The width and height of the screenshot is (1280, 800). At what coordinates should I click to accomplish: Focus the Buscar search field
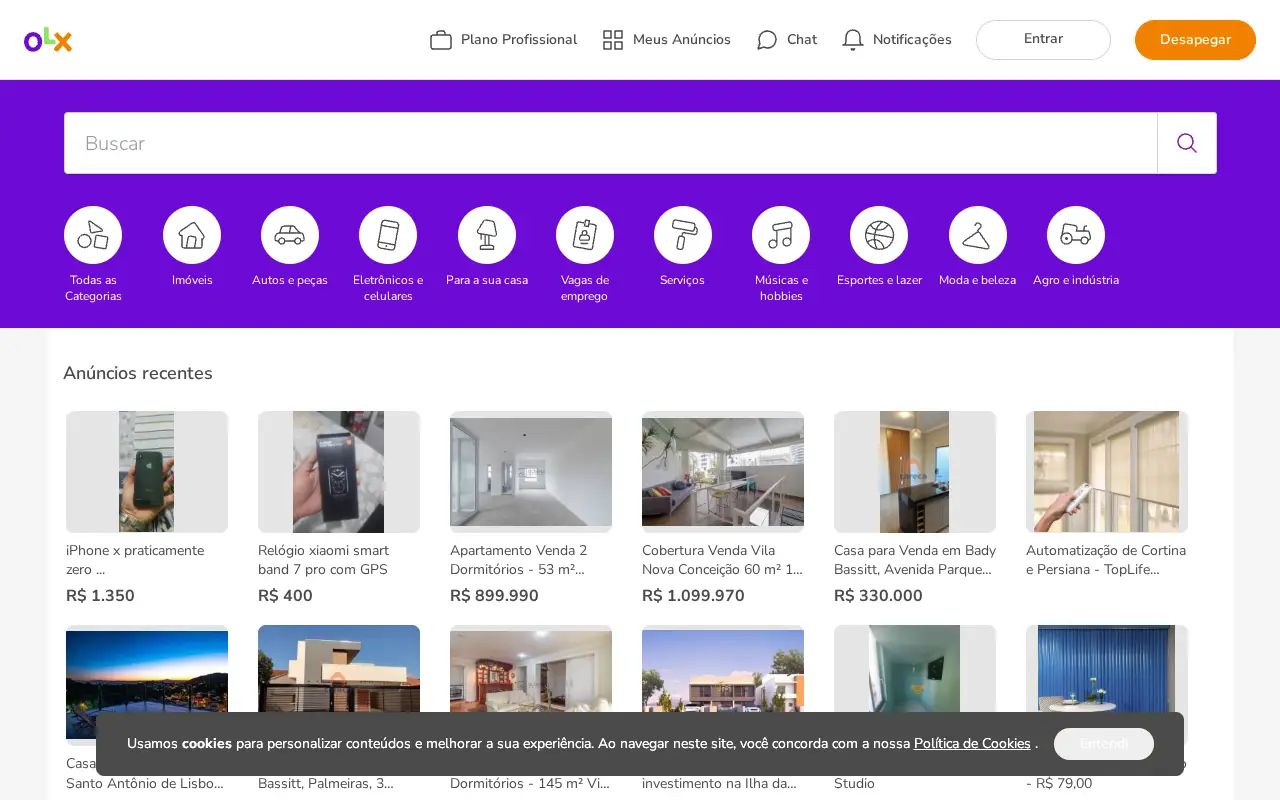(x=611, y=143)
